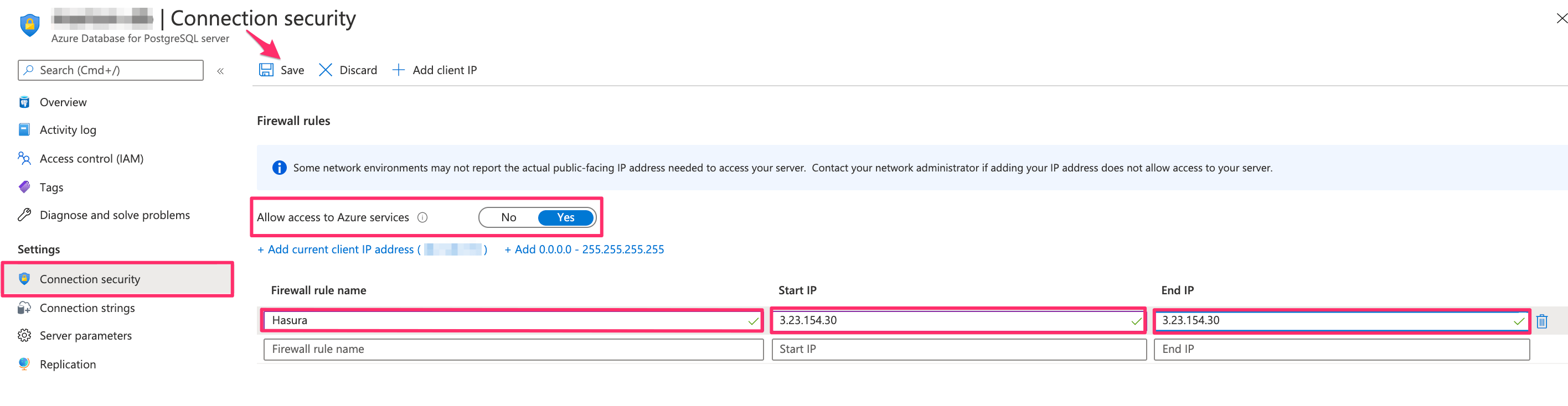
Task: Select Connection strings in Settings
Action: click(87, 308)
